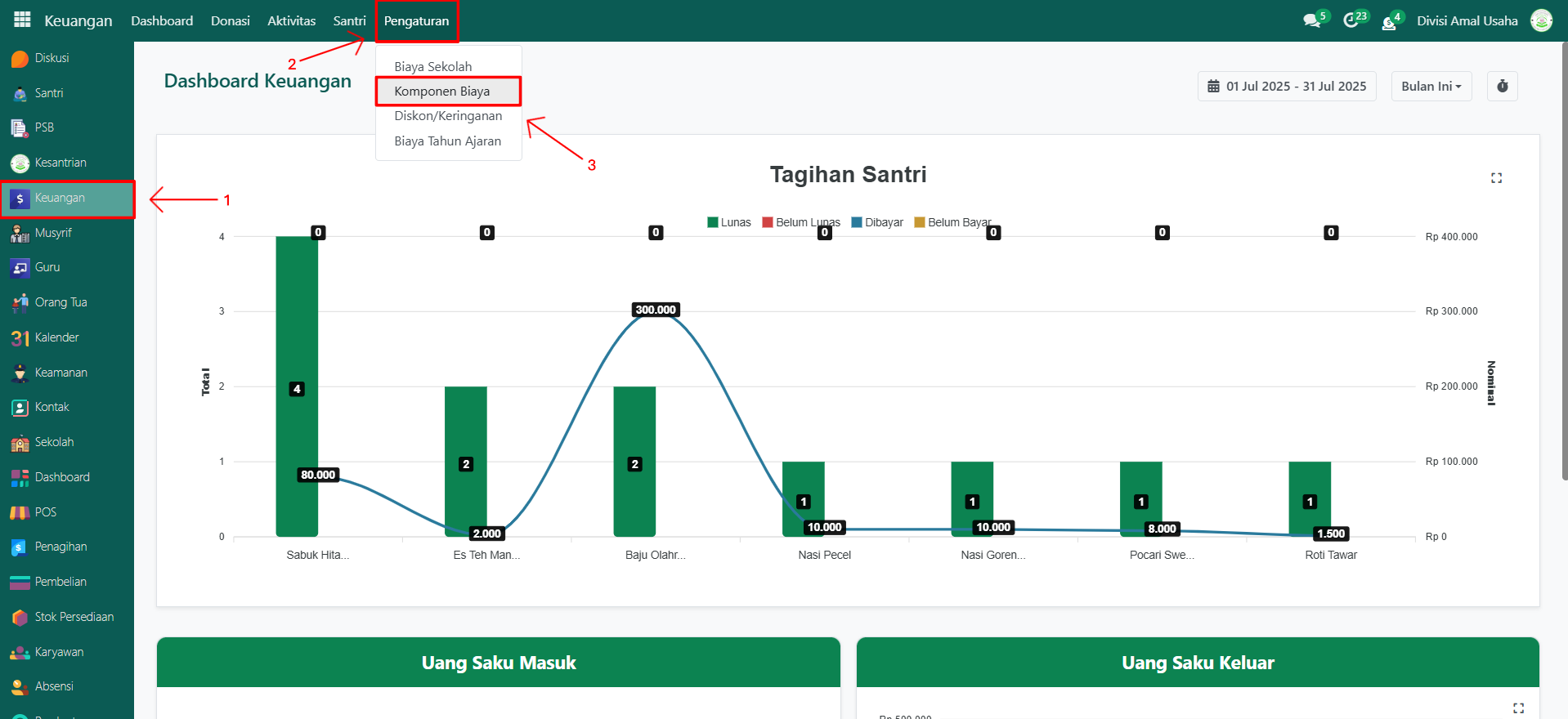Open the Bulan Ini dropdown
1568x719 pixels.
(x=1431, y=86)
